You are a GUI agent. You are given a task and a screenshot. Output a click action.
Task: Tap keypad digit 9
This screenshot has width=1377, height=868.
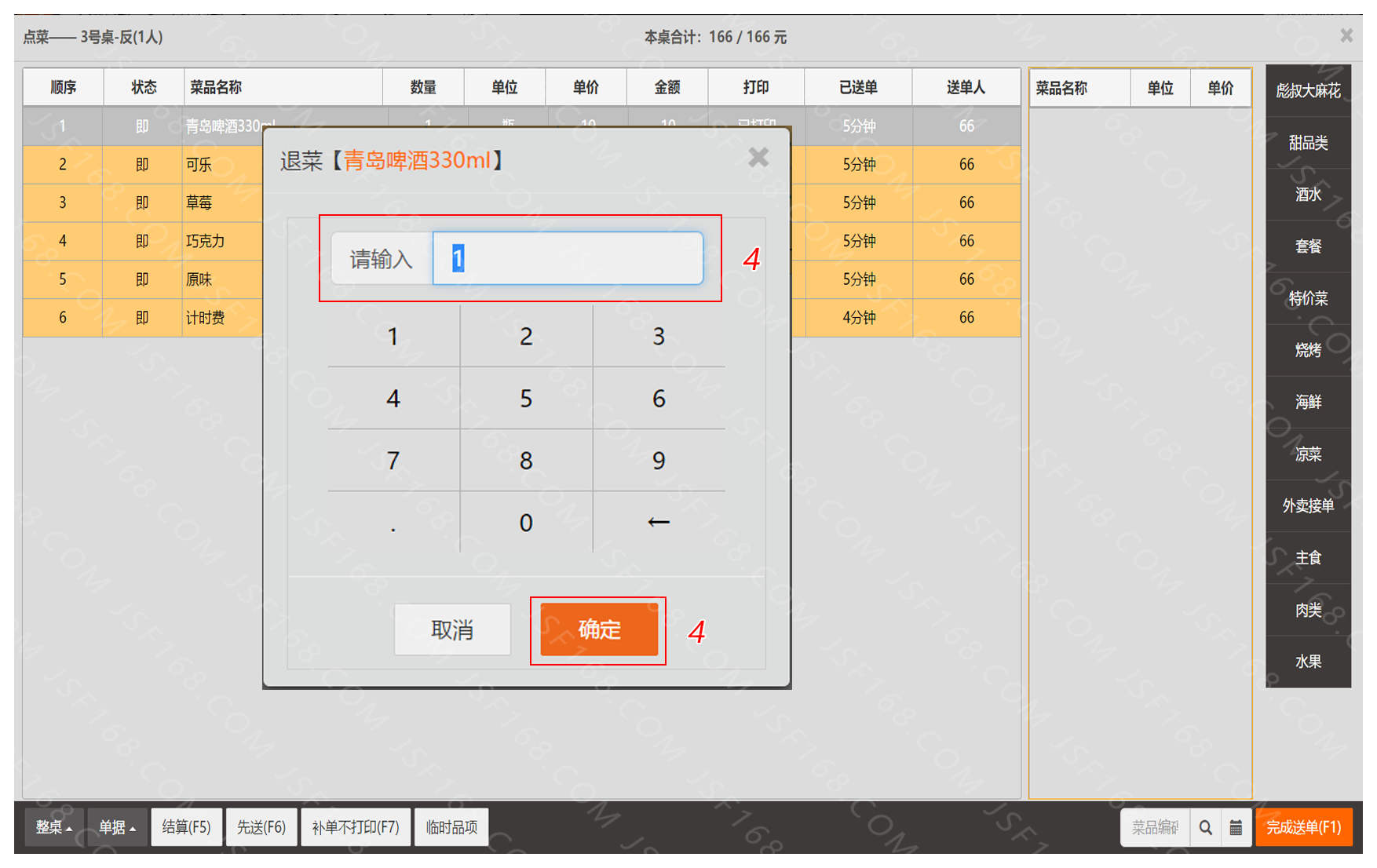tap(659, 461)
